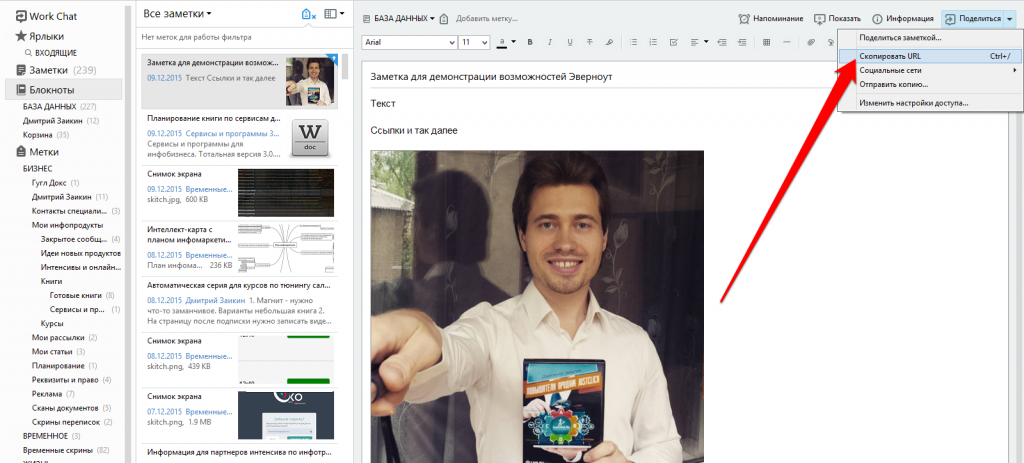Apply the highlighter tool

609,42
